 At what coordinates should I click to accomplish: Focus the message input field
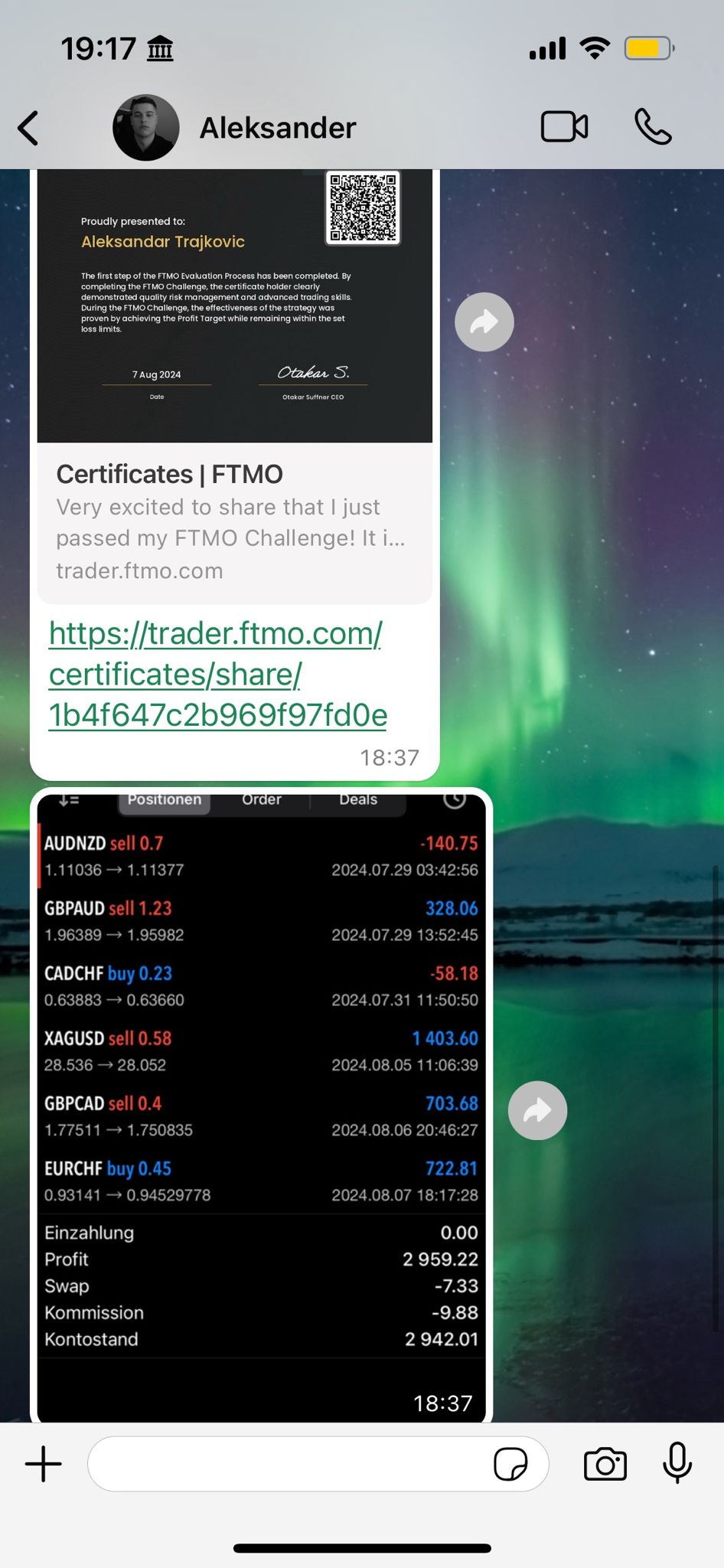(x=318, y=1464)
